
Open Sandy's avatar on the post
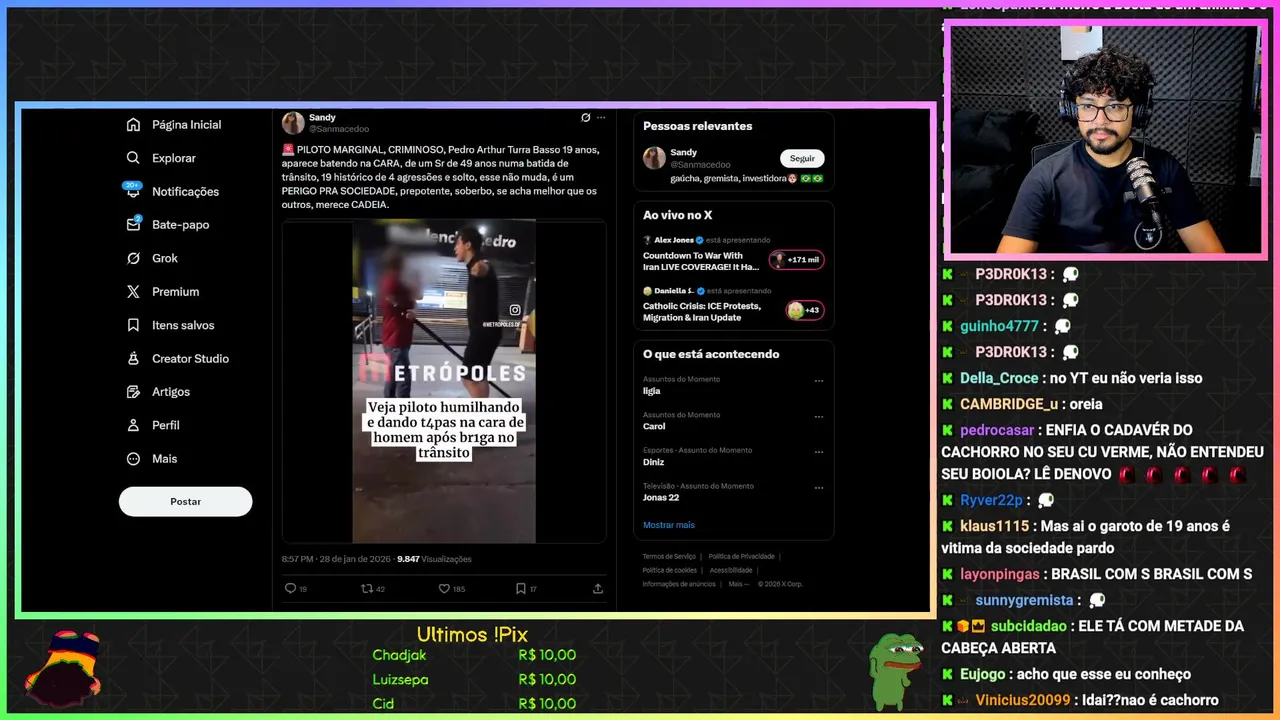[x=293, y=123]
